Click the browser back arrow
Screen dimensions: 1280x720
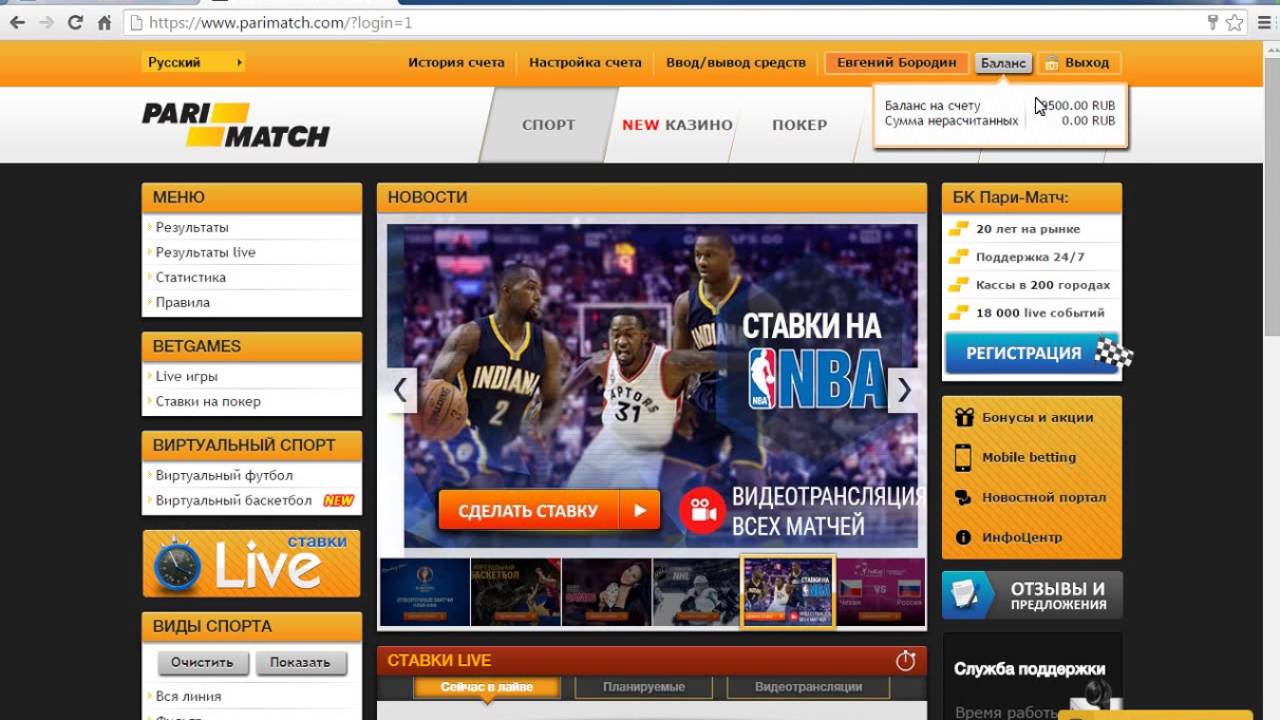coord(17,22)
